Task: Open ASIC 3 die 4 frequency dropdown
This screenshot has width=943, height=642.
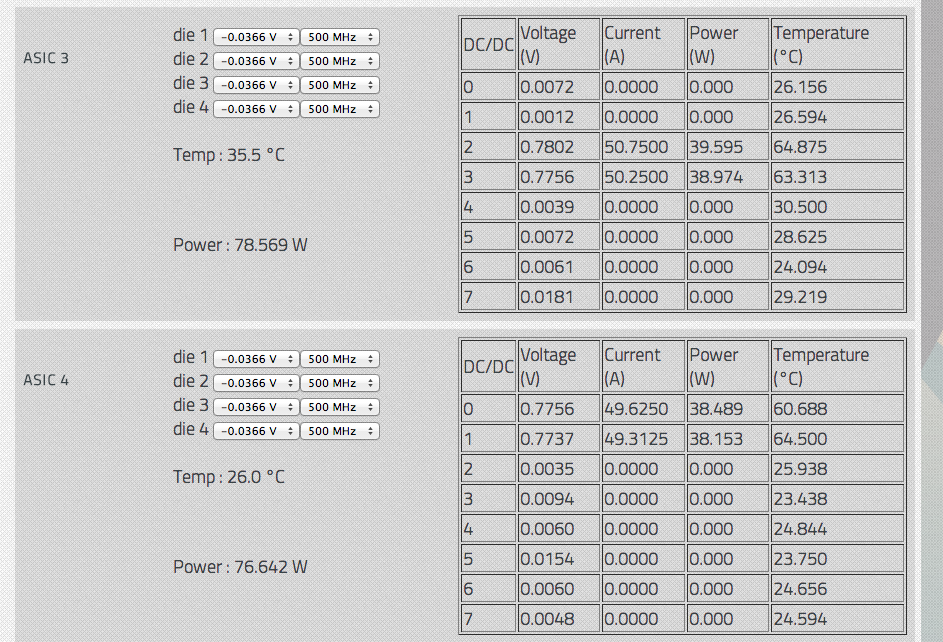Action: tap(340, 109)
